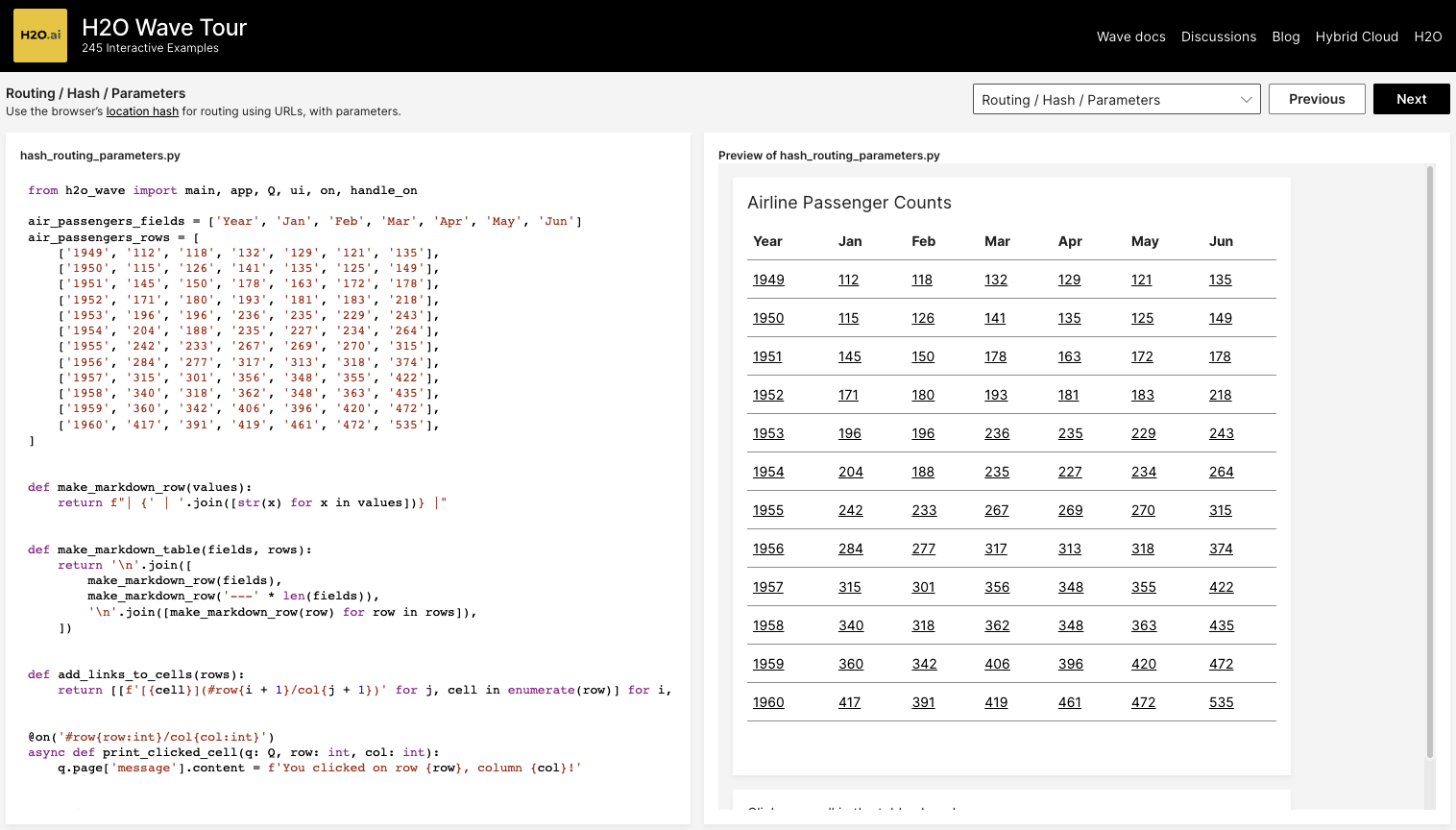Select the 1960 year link
This screenshot has height=830, width=1456.
(767, 702)
